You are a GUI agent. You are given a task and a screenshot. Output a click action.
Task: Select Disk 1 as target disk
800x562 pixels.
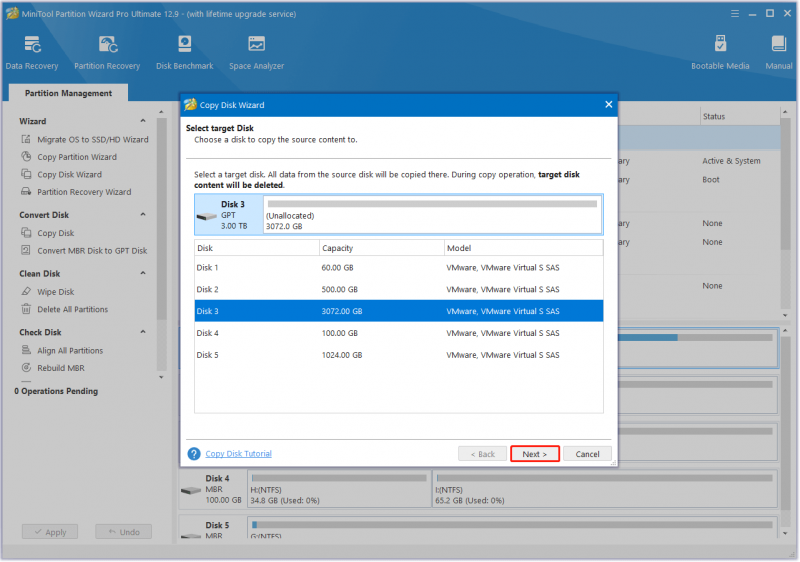click(398, 267)
